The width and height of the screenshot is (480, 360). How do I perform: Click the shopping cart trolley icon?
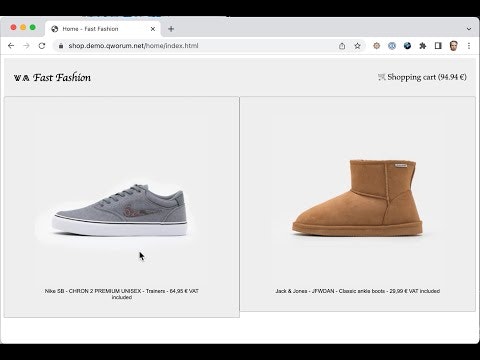381,77
